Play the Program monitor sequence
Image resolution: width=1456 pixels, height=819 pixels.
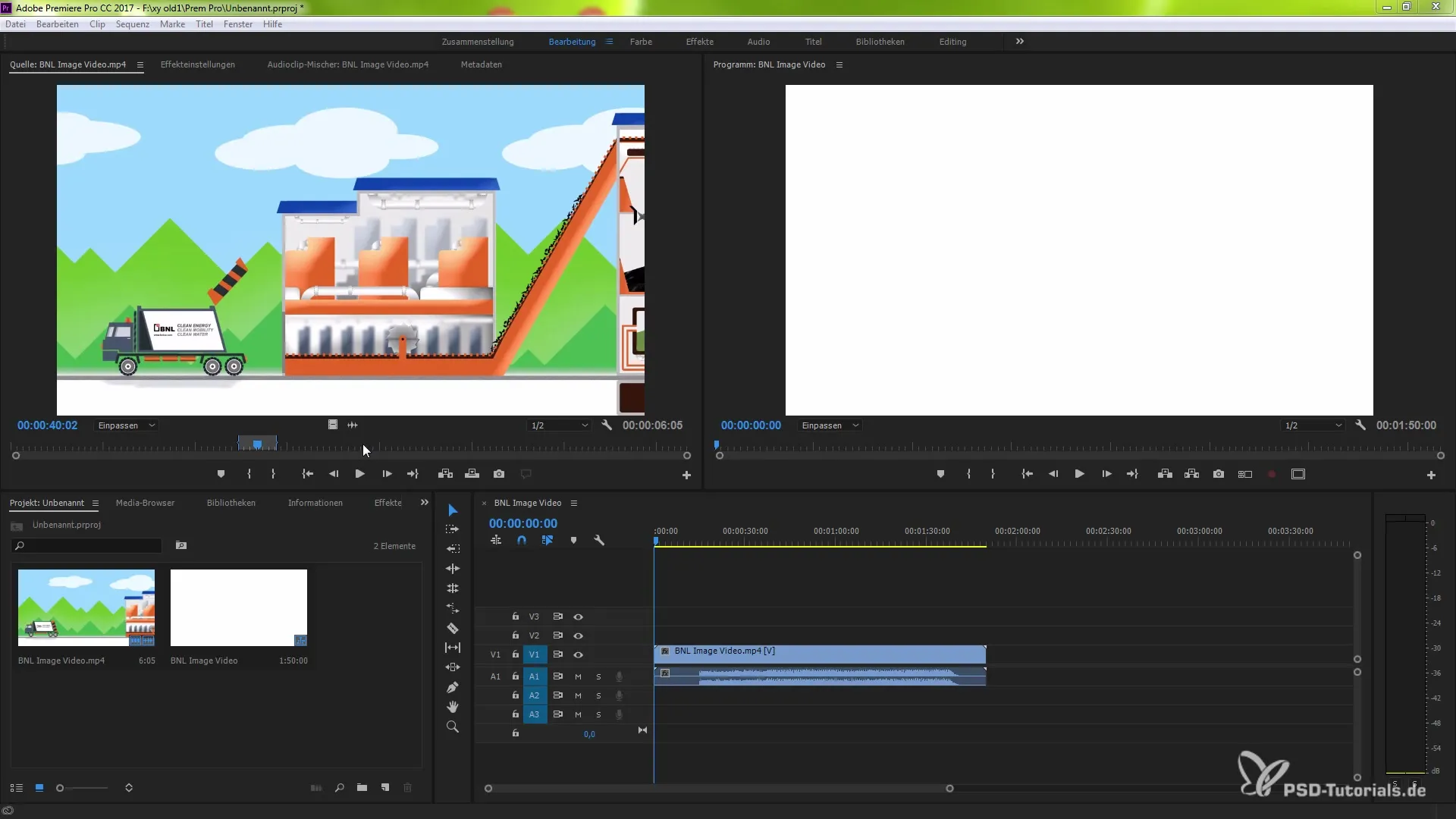pyautogui.click(x=1080, y=474)
